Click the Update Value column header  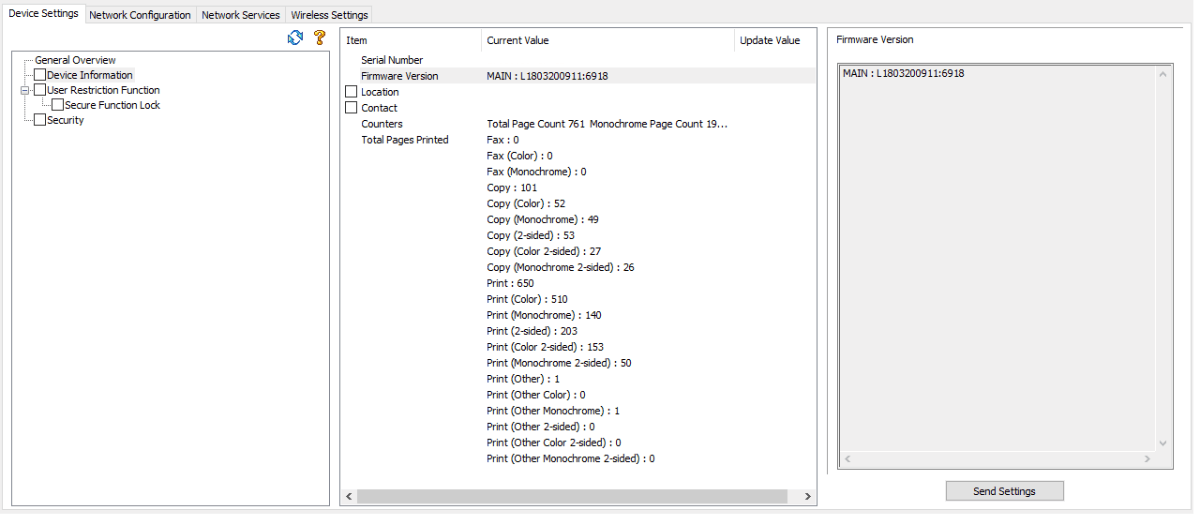[774, 40]
